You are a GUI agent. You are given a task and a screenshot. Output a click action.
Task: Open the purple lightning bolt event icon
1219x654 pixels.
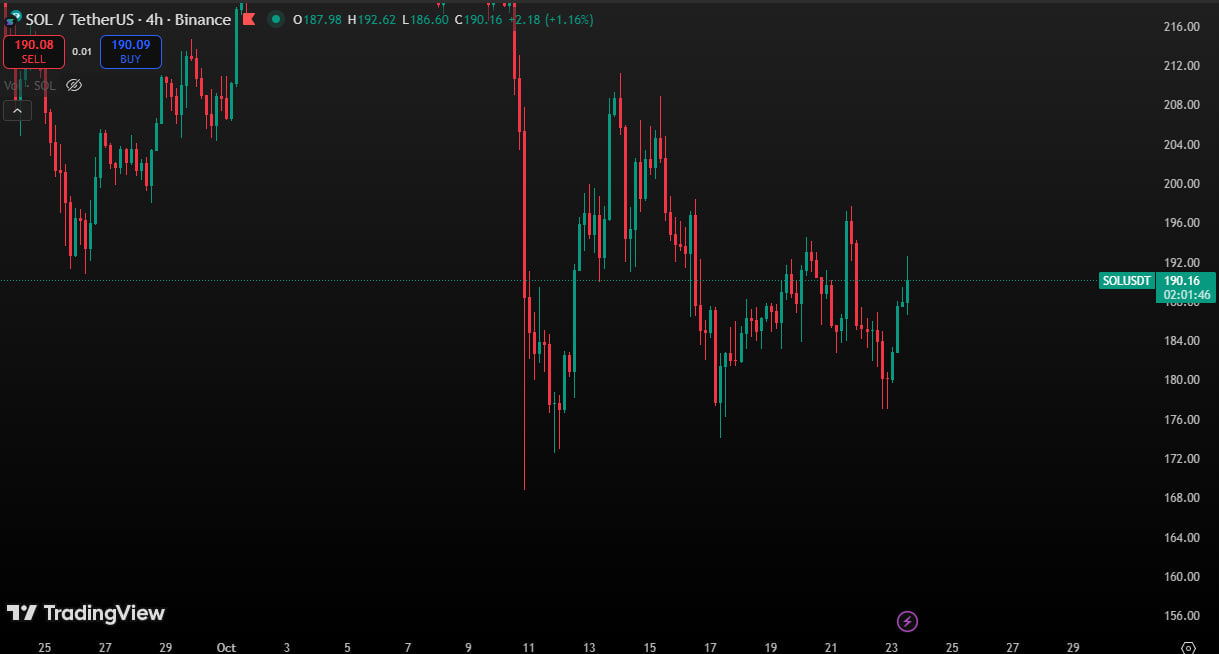[907, 621]
